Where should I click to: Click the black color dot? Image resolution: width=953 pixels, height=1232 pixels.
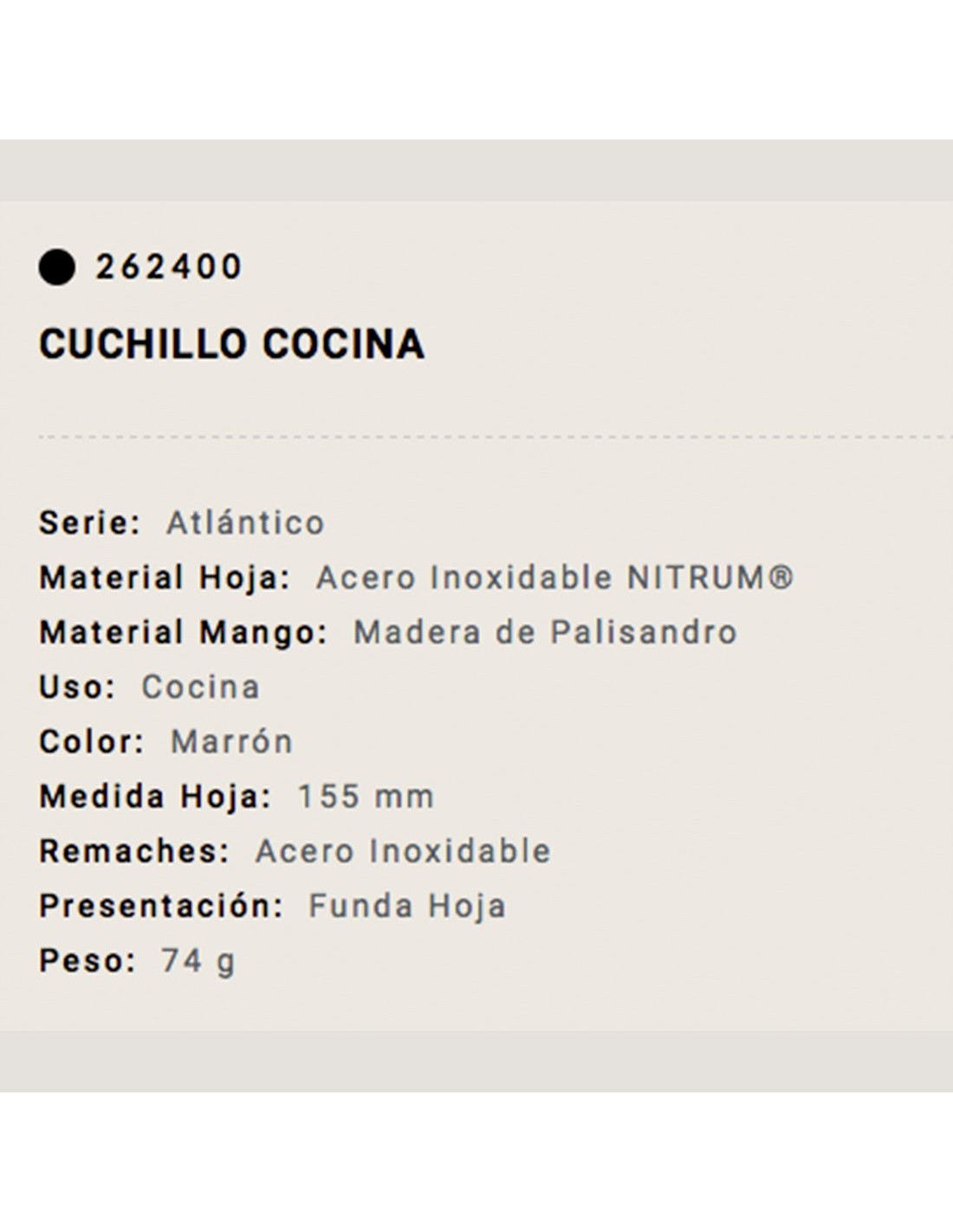coord(56,267)
